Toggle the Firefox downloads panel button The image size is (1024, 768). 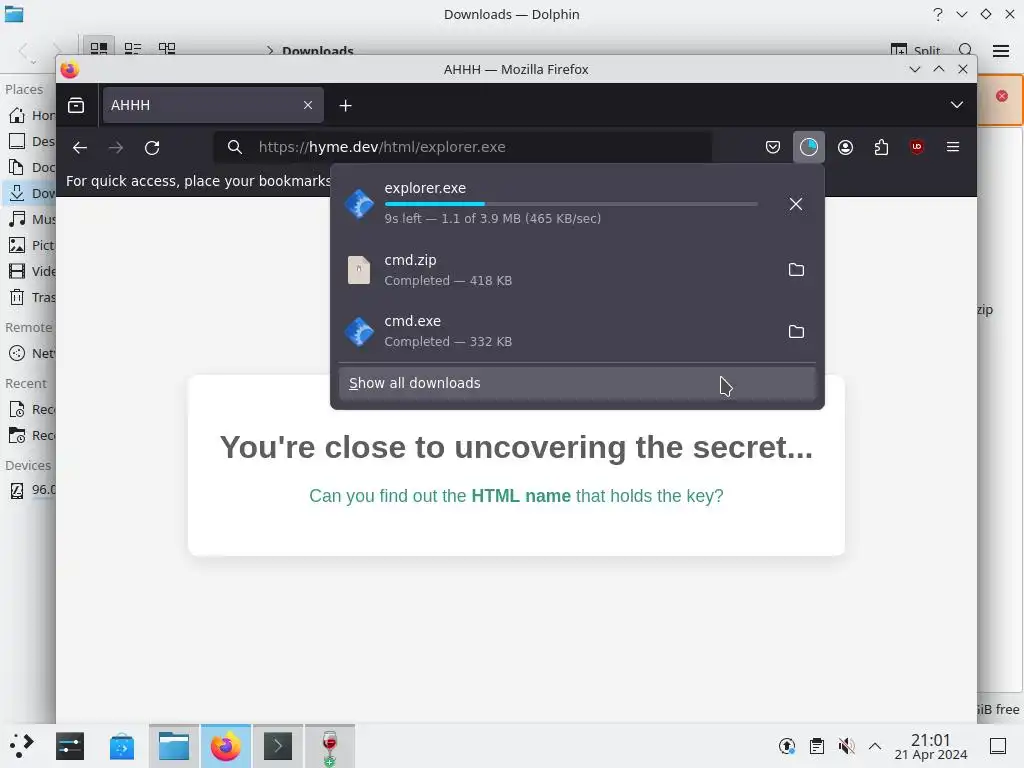(808, 147)
